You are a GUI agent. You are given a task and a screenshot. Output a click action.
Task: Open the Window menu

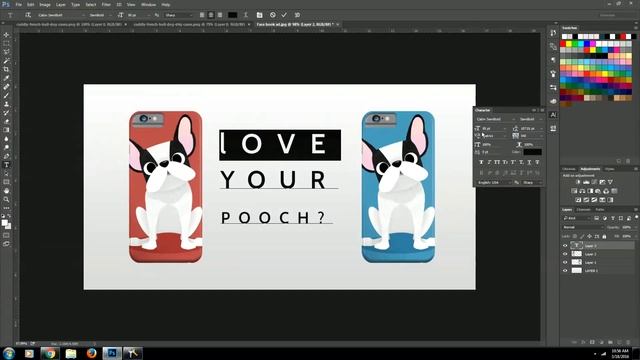pyautogui.click(x=148, y=4)
